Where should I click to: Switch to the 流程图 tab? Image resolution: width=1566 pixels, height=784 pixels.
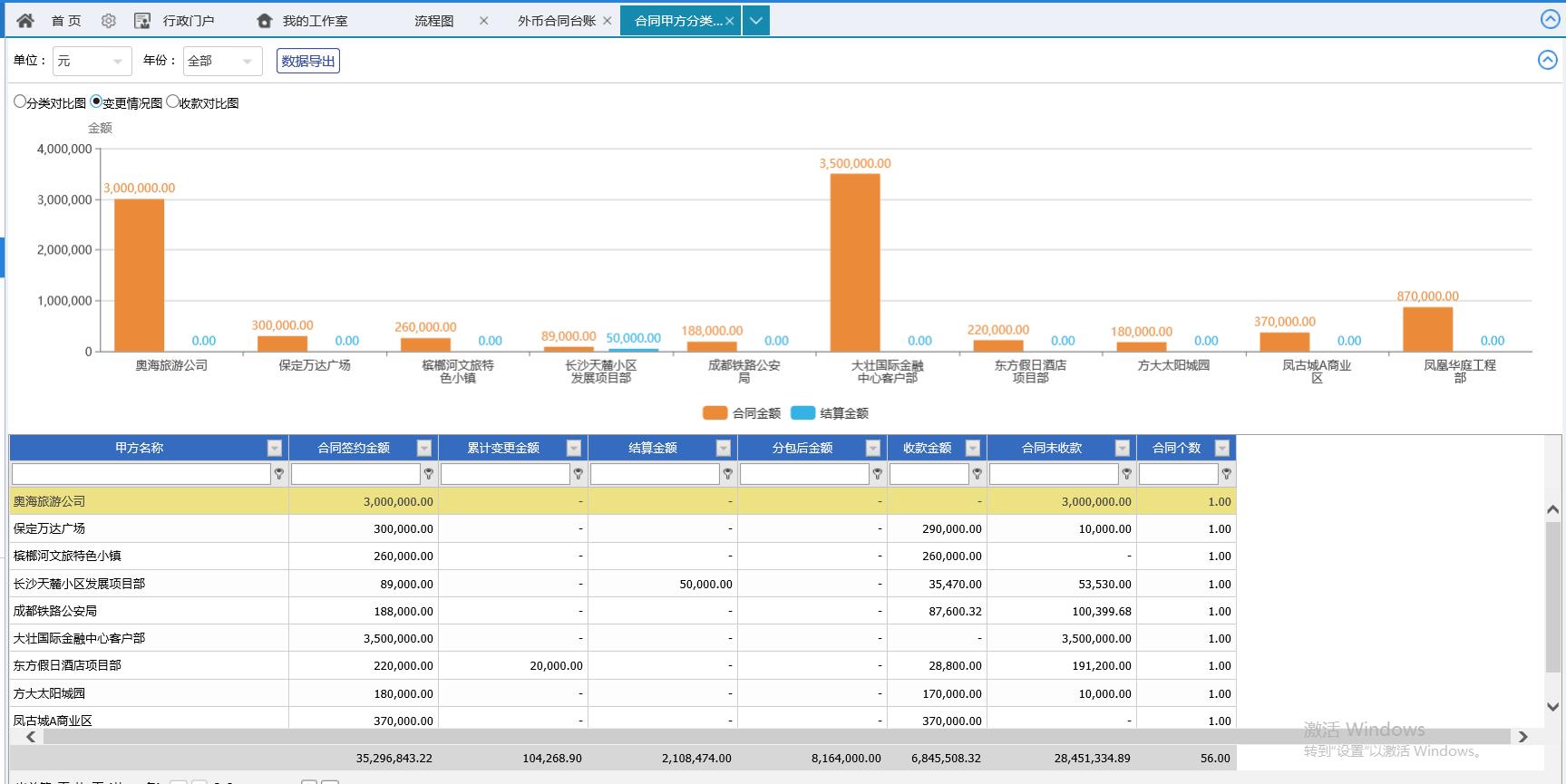point(433,21)
